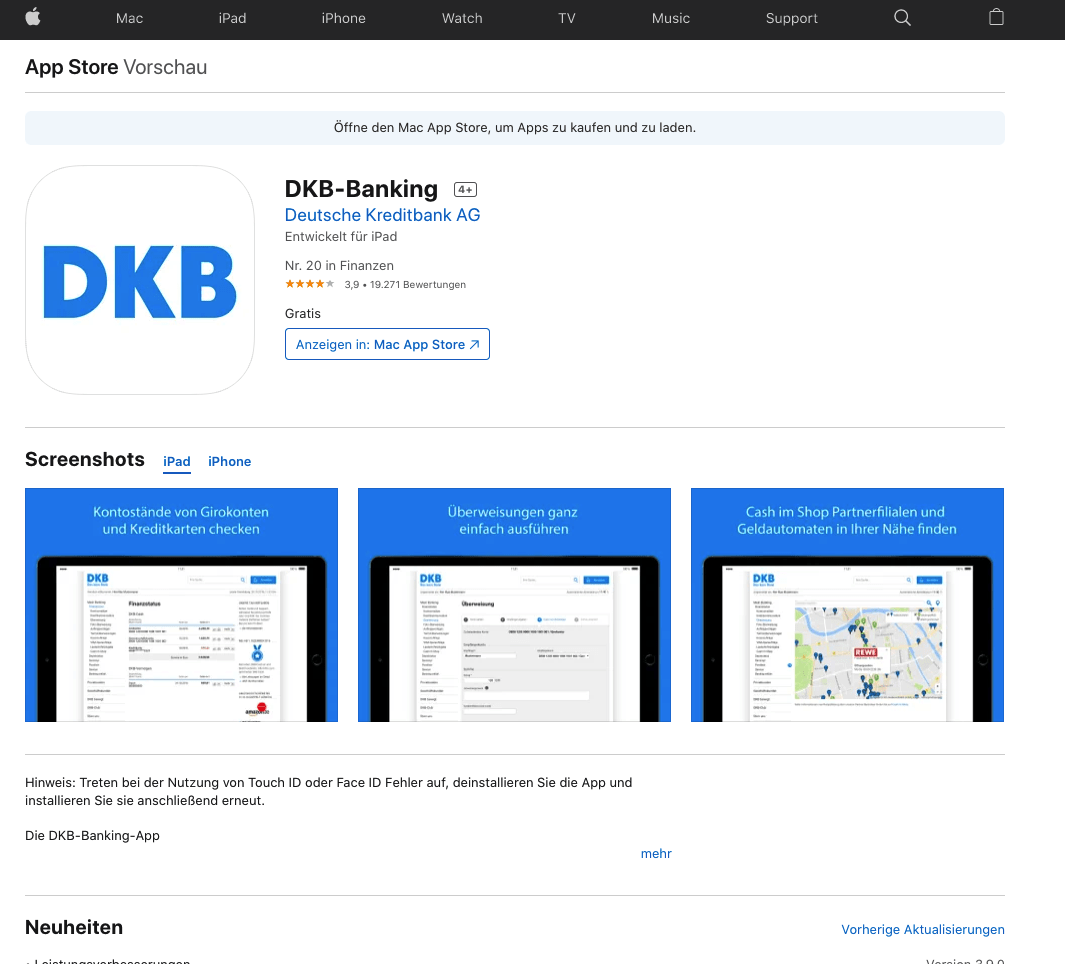Click the DKB-Banking app title
The height and width of the screenshot is (964, 1065).
click(361, 189)
